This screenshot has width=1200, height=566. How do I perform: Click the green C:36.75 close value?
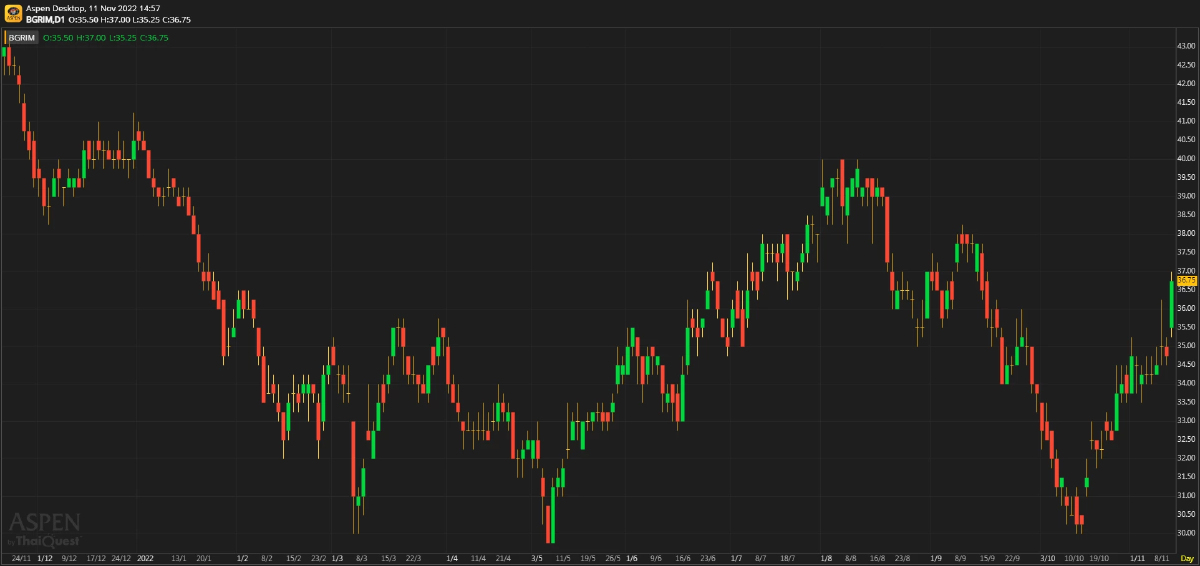[x=154, y=37]
